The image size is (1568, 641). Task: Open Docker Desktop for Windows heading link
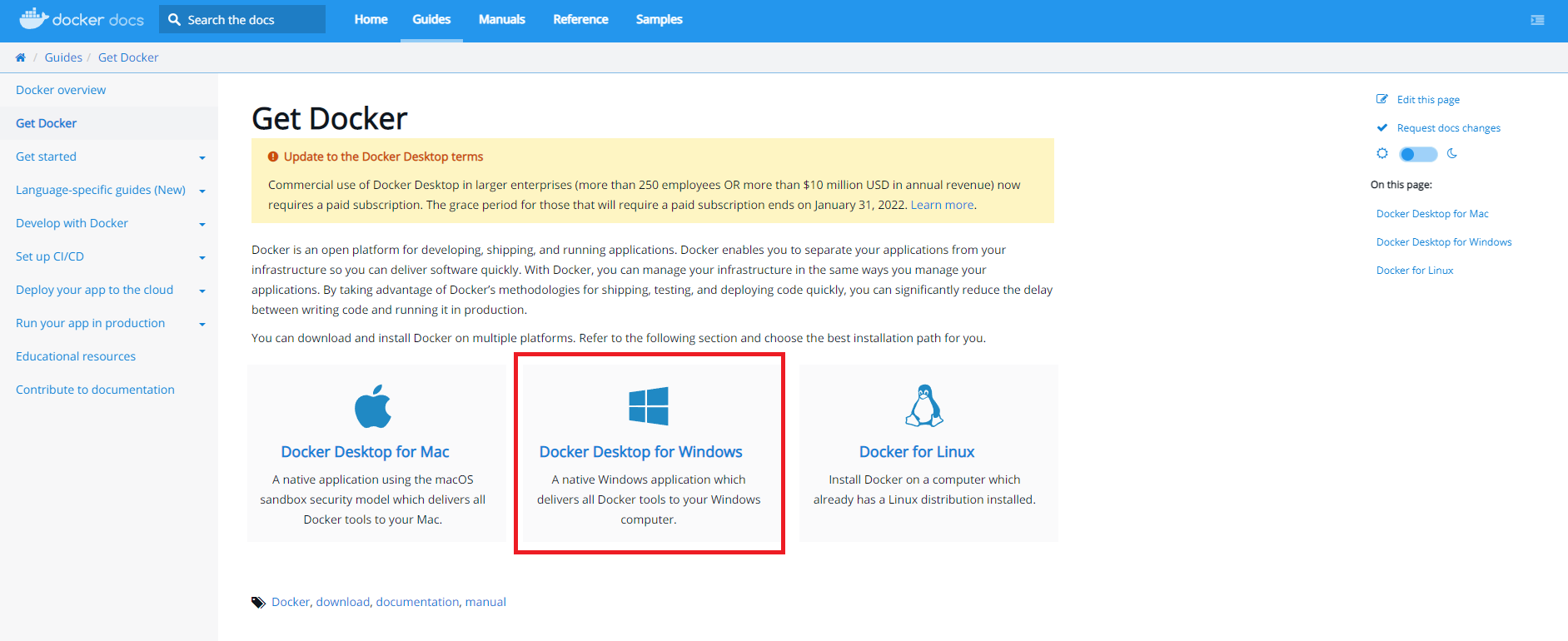[640, 452]
